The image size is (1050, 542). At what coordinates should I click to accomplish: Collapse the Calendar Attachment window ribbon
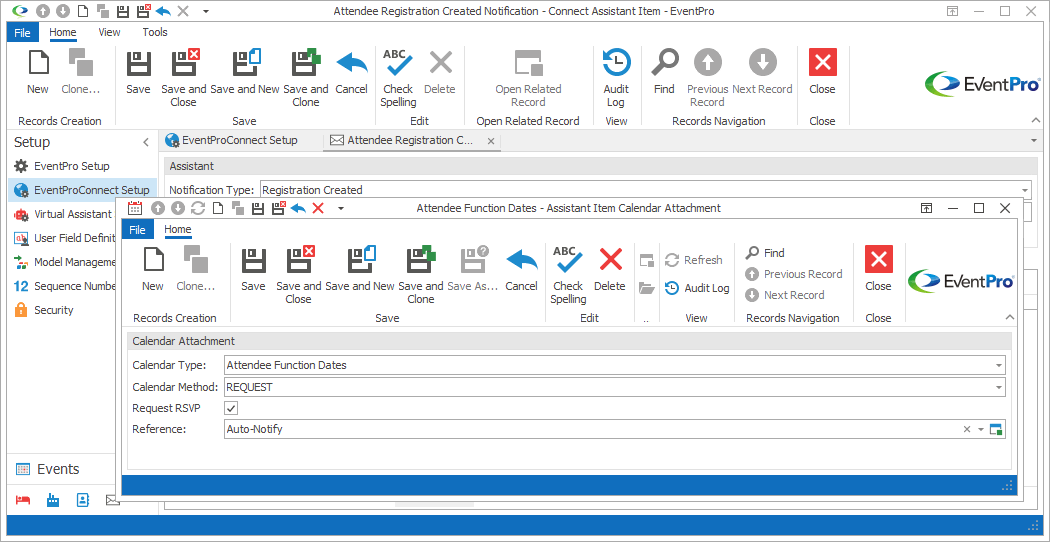click(x=1010, y=318)
